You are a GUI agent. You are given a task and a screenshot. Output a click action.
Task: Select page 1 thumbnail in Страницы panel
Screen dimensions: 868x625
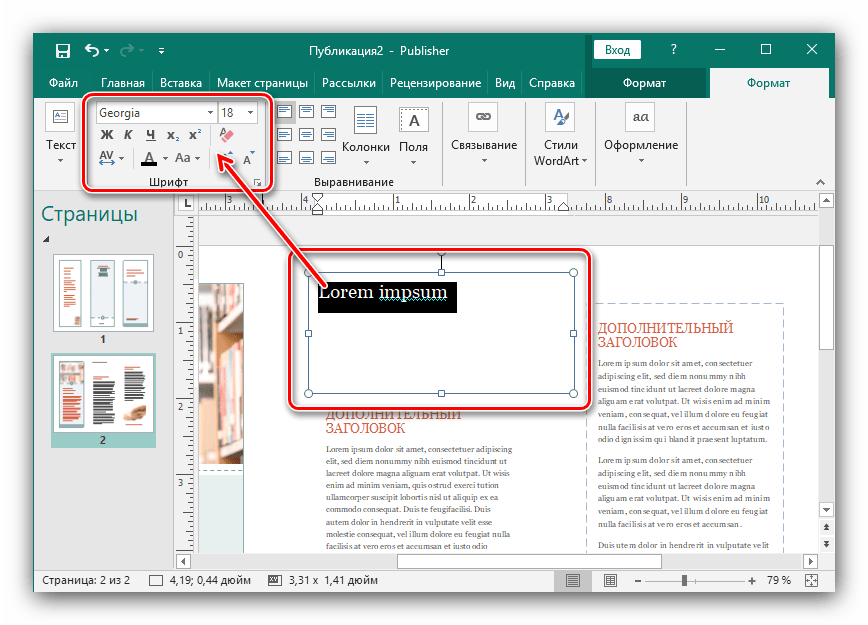(x=103, y=292)
